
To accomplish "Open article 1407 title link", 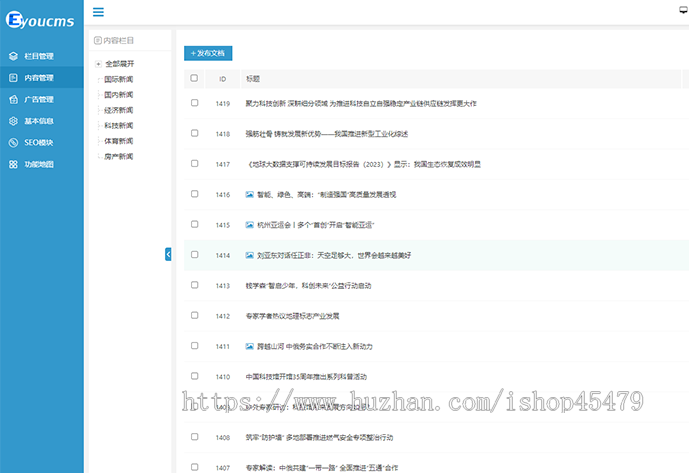I will [322, 468].
